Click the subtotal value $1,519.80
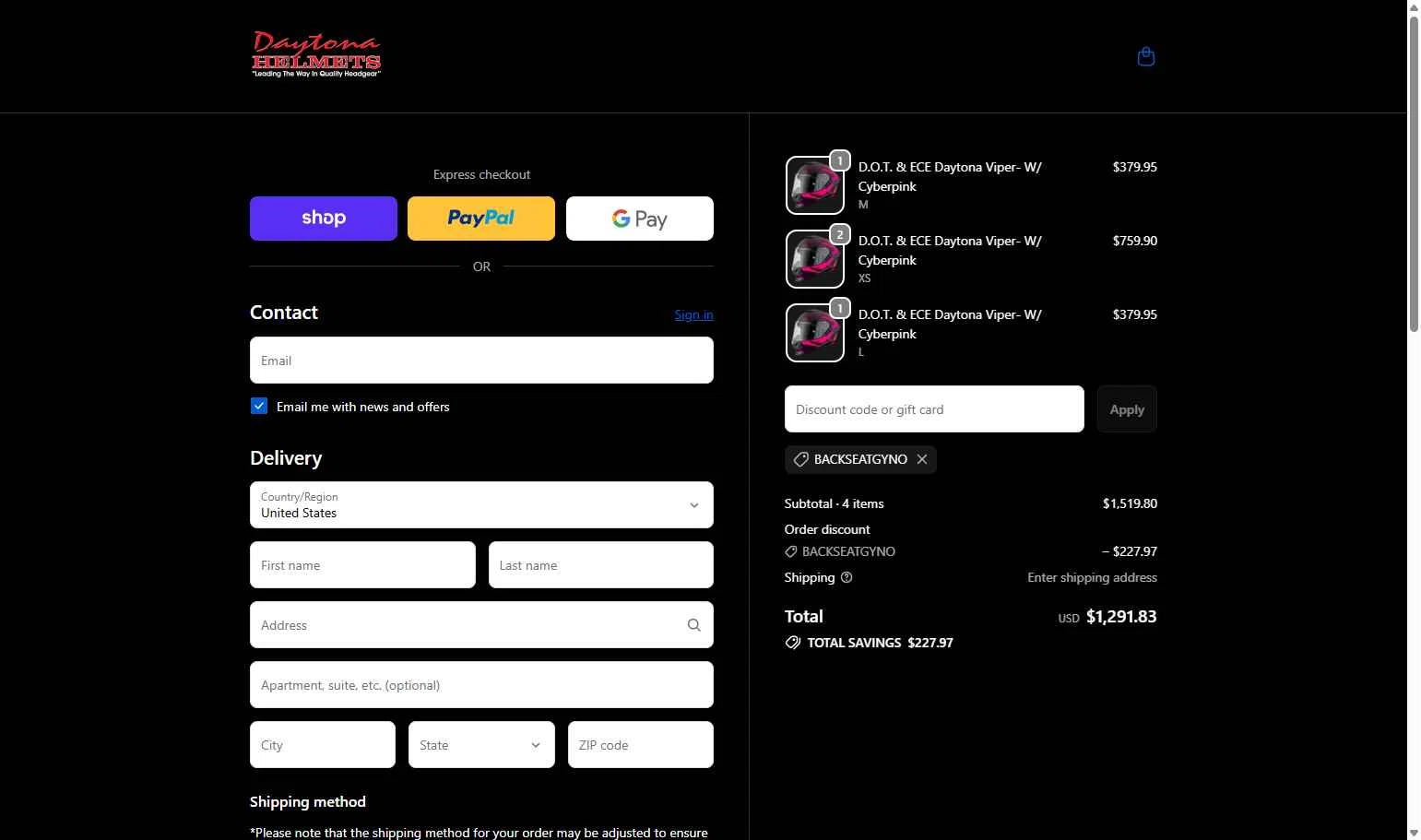This screenshot has height=840, width=1421. point(1130,503)
